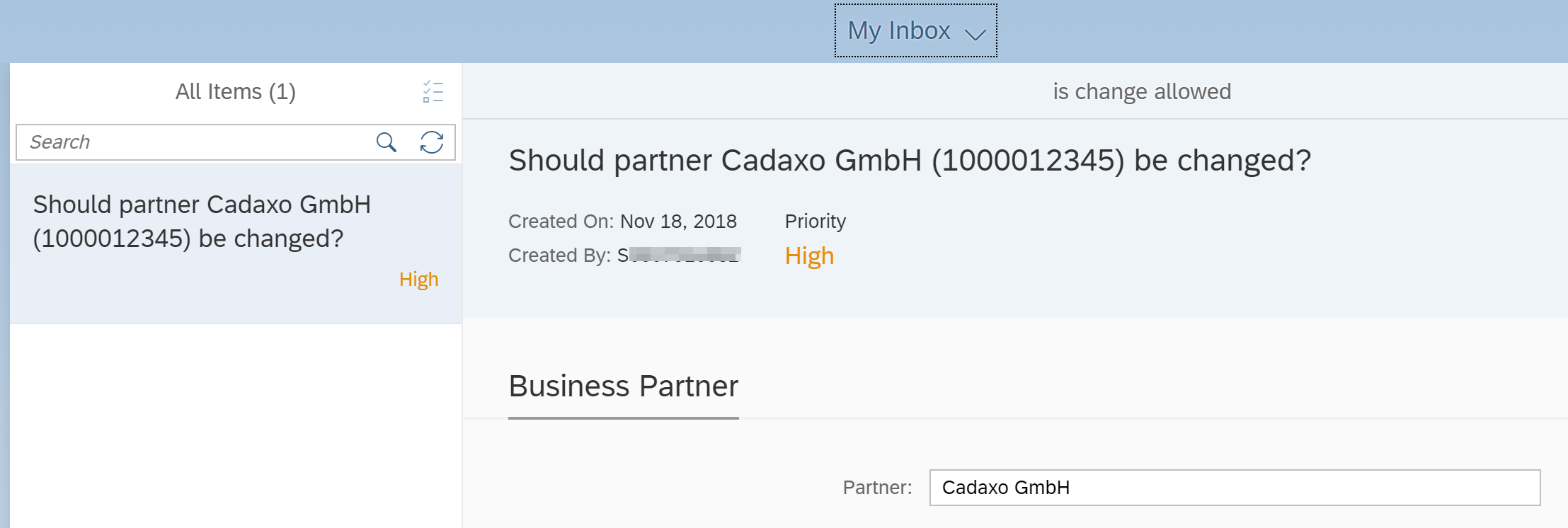This screenshot has height=528, width=1568.
Task: Click the detail heading about partner change
Action: click(909, 161)
